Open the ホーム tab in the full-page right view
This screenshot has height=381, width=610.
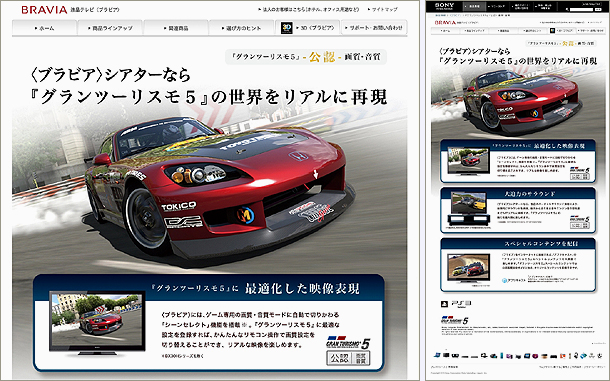pyautogui.click(x=446, y=30)
